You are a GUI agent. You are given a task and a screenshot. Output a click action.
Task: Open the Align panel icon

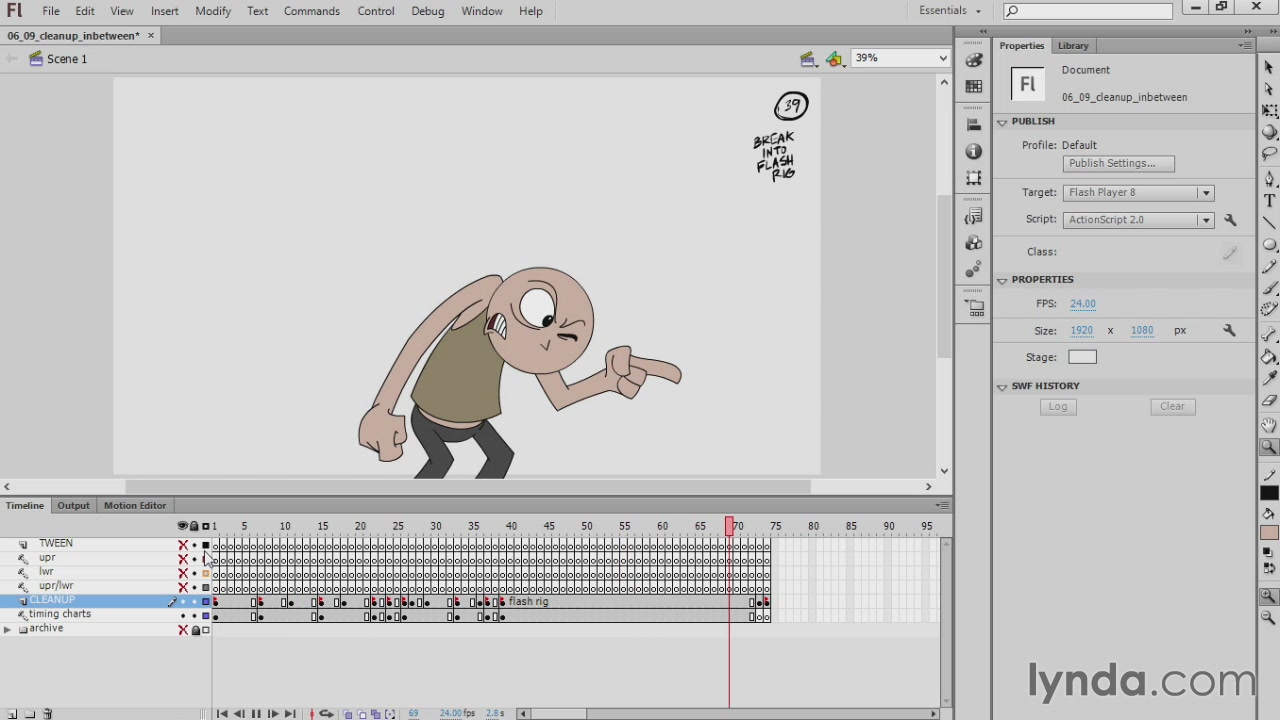click(974, 125)
